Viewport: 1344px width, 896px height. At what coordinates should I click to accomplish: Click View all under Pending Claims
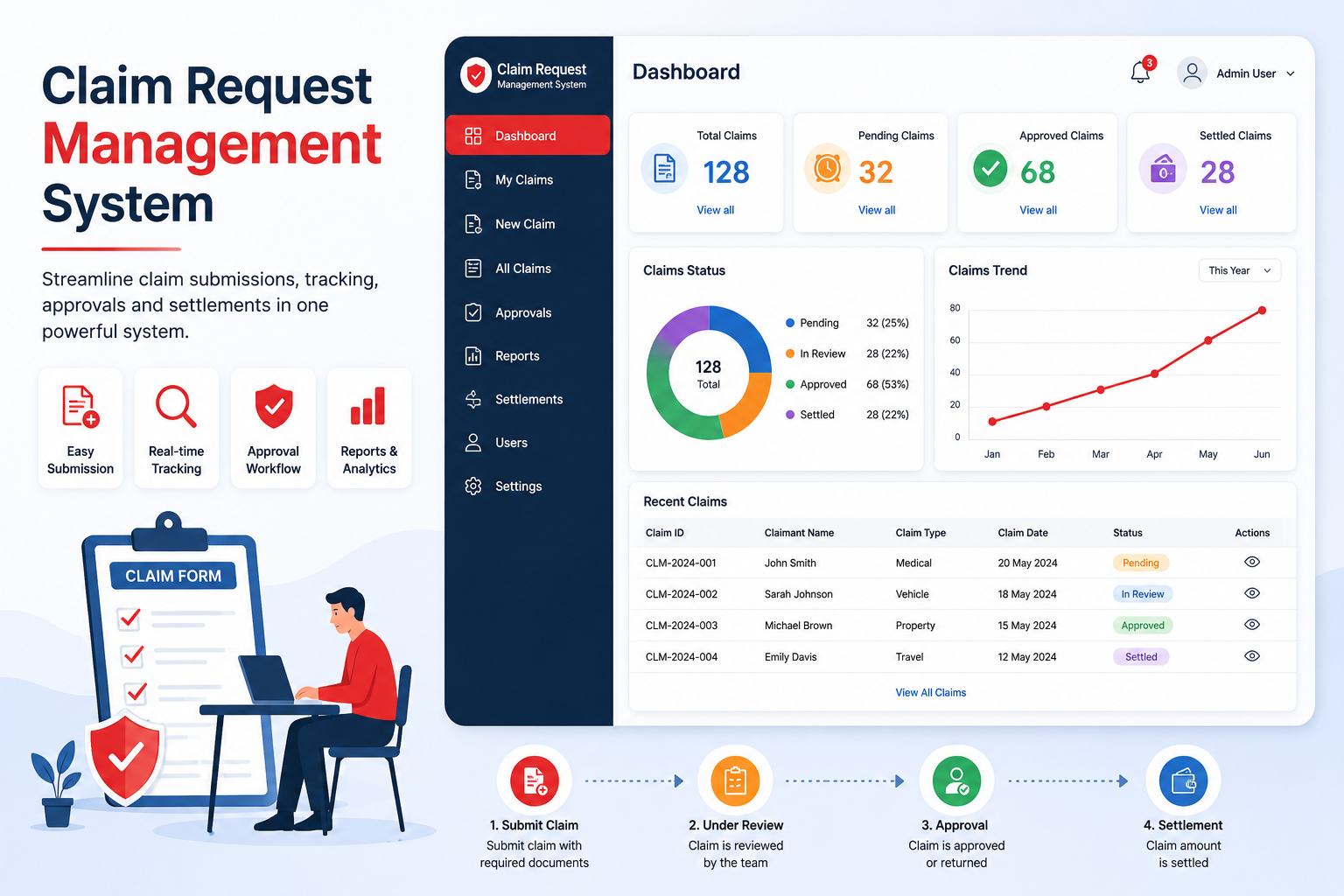point(877,210)
